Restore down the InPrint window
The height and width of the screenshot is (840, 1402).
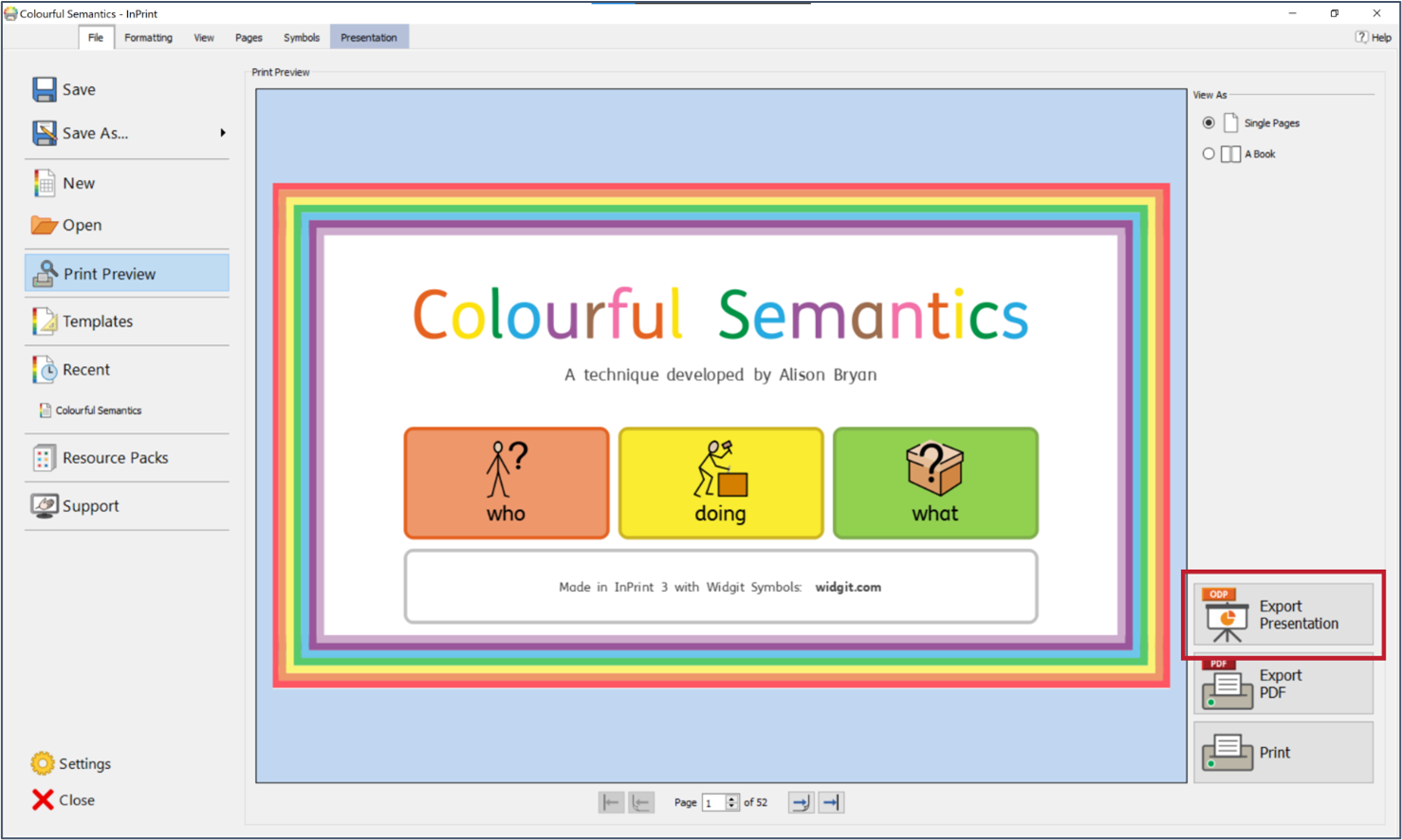pyautogui.click(x=1335, y=13)
